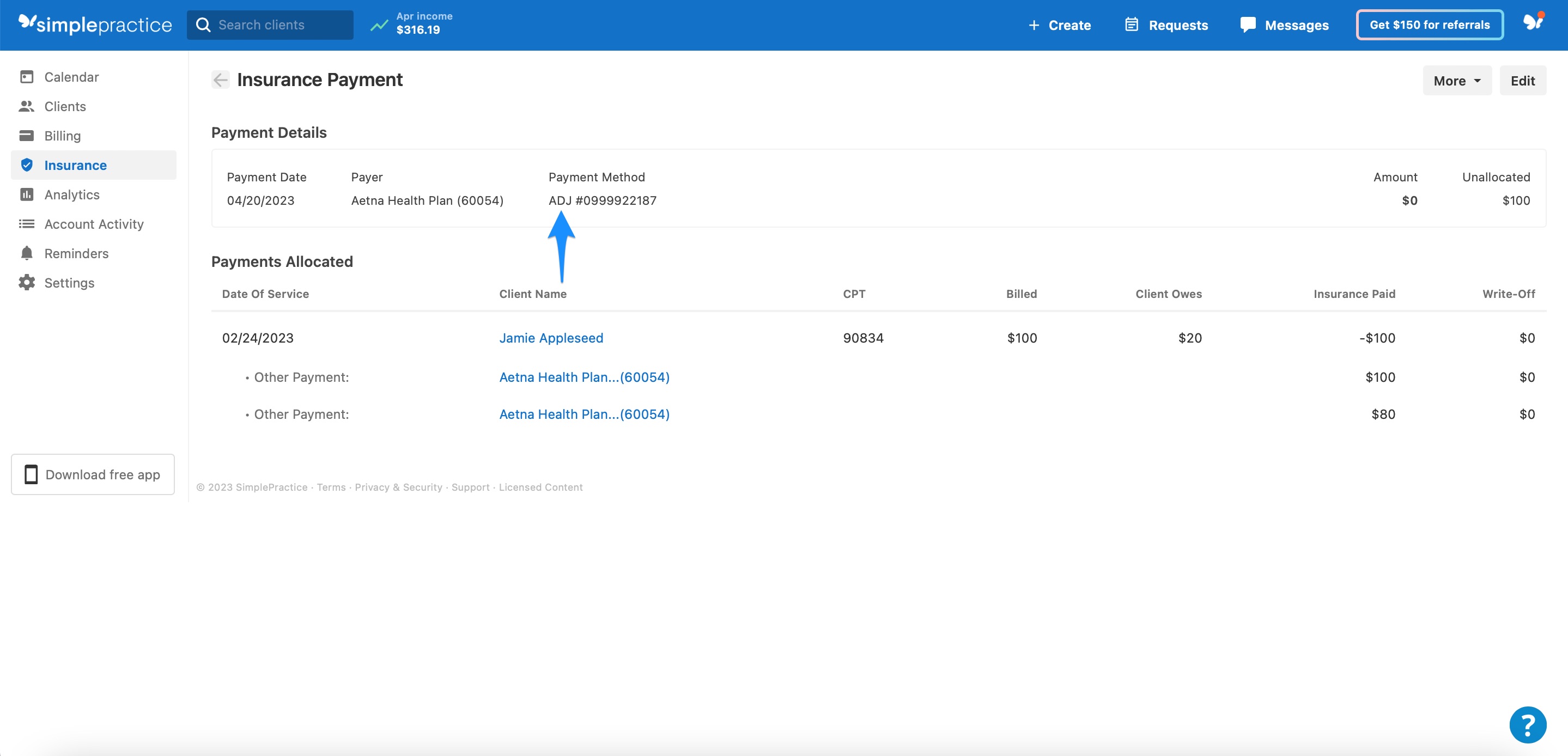
Task: Click the Clients people icon
Action: click(x=27, y=106)
